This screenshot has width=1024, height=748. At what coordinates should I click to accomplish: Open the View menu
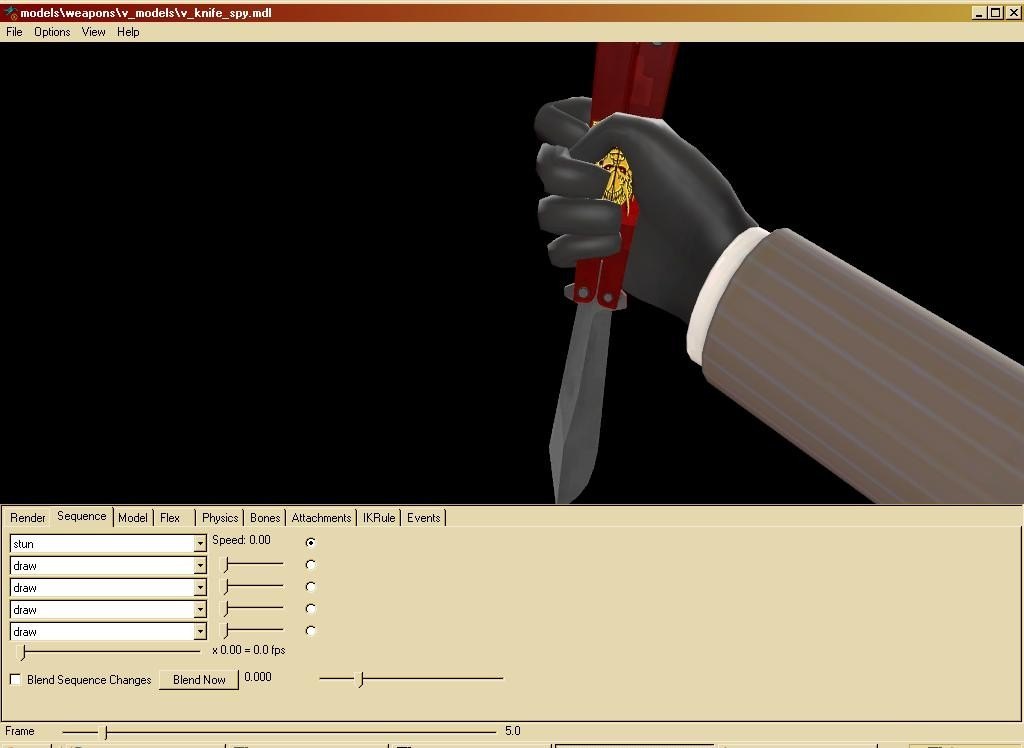(93, 32)
